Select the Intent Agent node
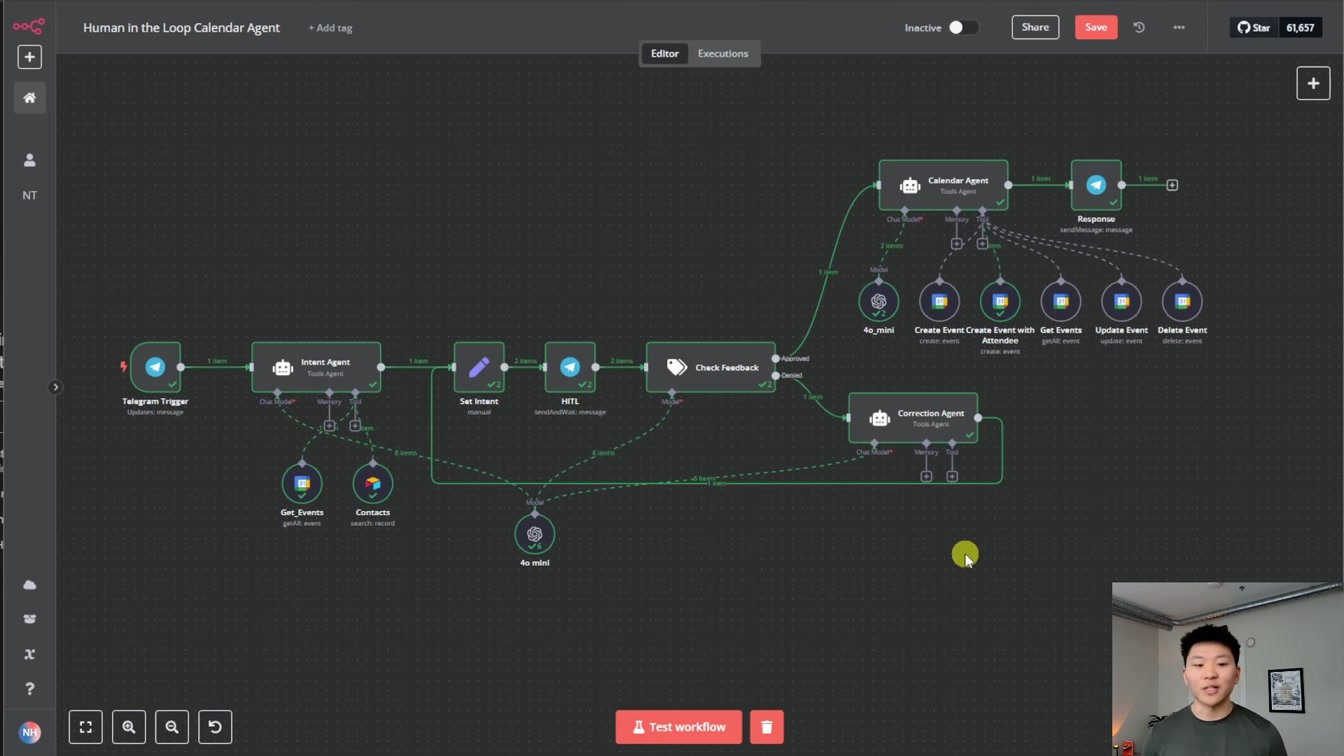 316,367
